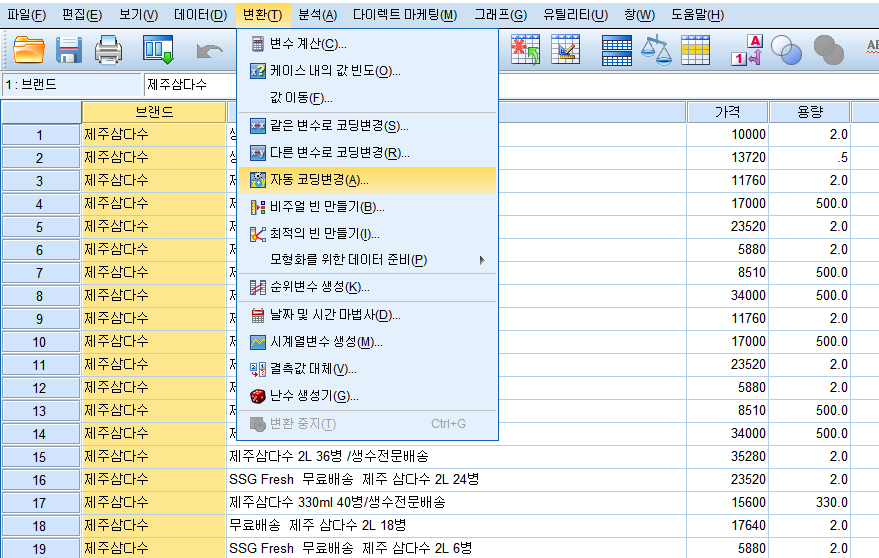Click price cell 35280
This screenshot has height=558, width=879.
tap(727, 456)
